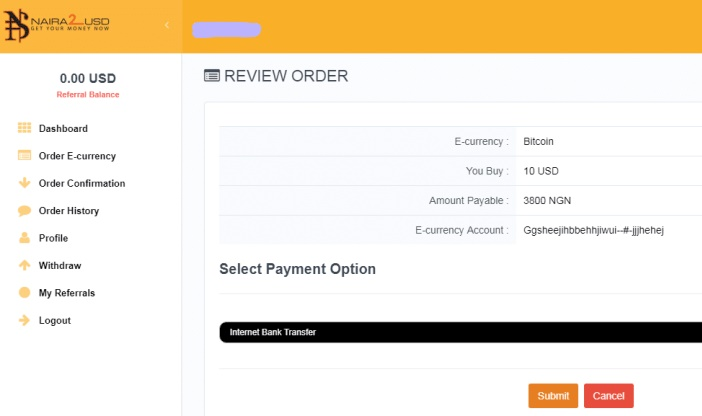Submit the order with the orange button
The height and width of the screenshot is (416, 702).
tap(553, 396)
